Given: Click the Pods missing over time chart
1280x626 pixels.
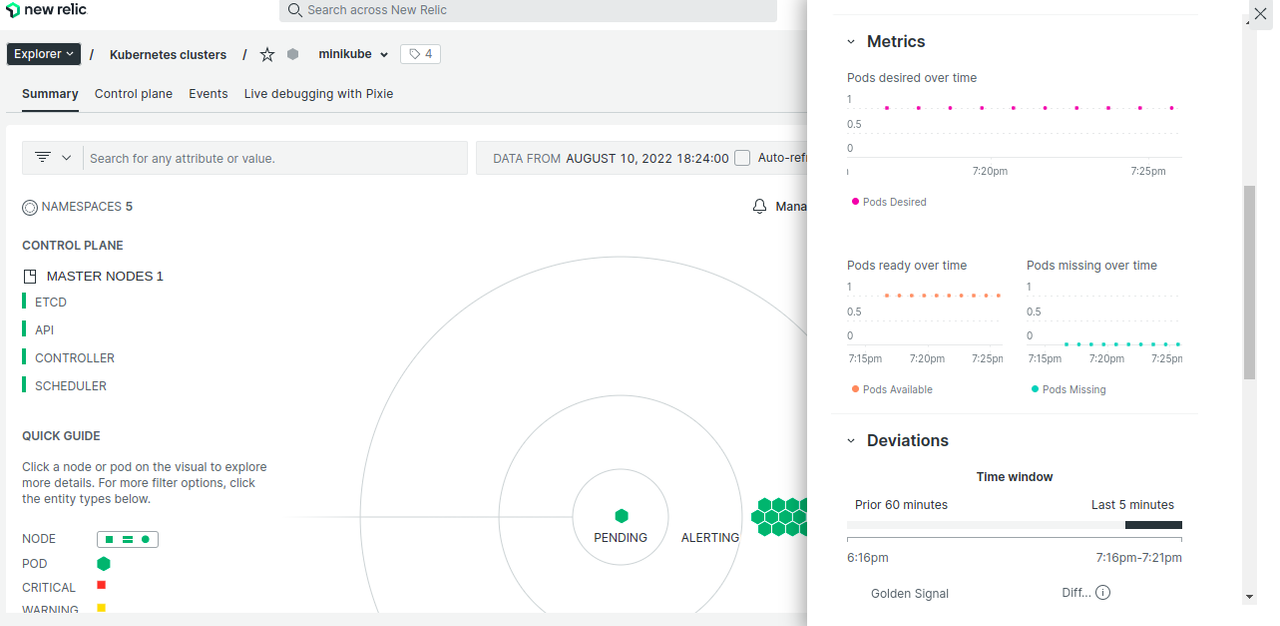Looking at the screenshot, I should coord(1104,322).
